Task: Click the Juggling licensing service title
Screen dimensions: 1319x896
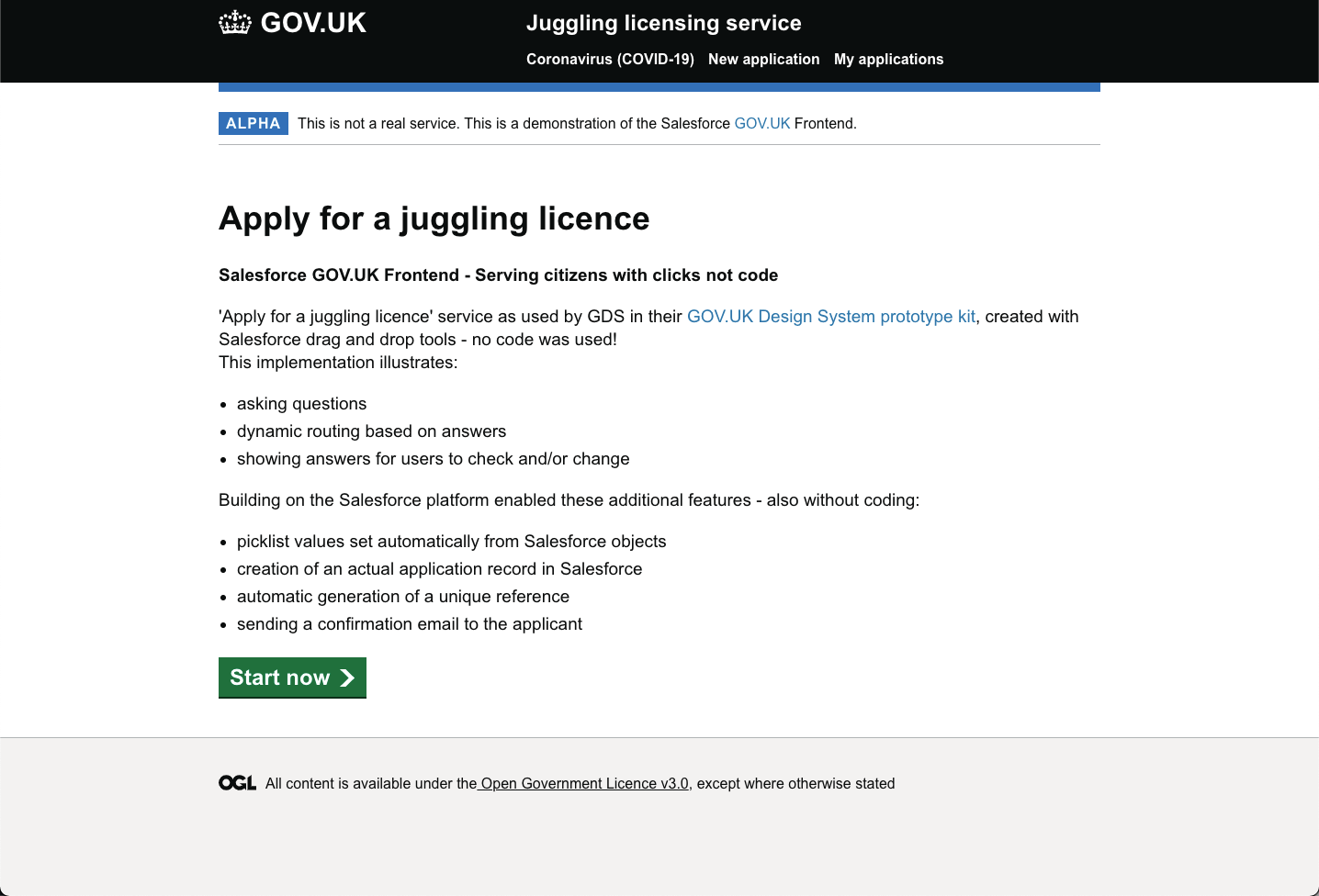Action: [663, 23]
